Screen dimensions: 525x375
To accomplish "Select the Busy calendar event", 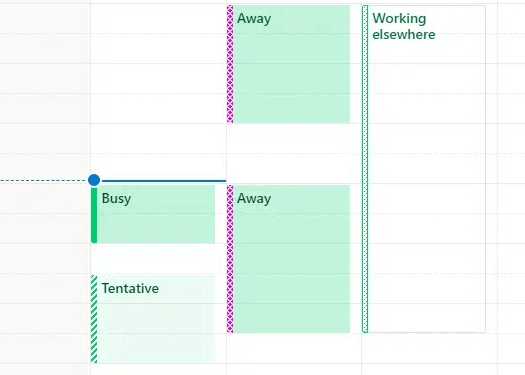I will pyautogui.click(x=153, y=214).
